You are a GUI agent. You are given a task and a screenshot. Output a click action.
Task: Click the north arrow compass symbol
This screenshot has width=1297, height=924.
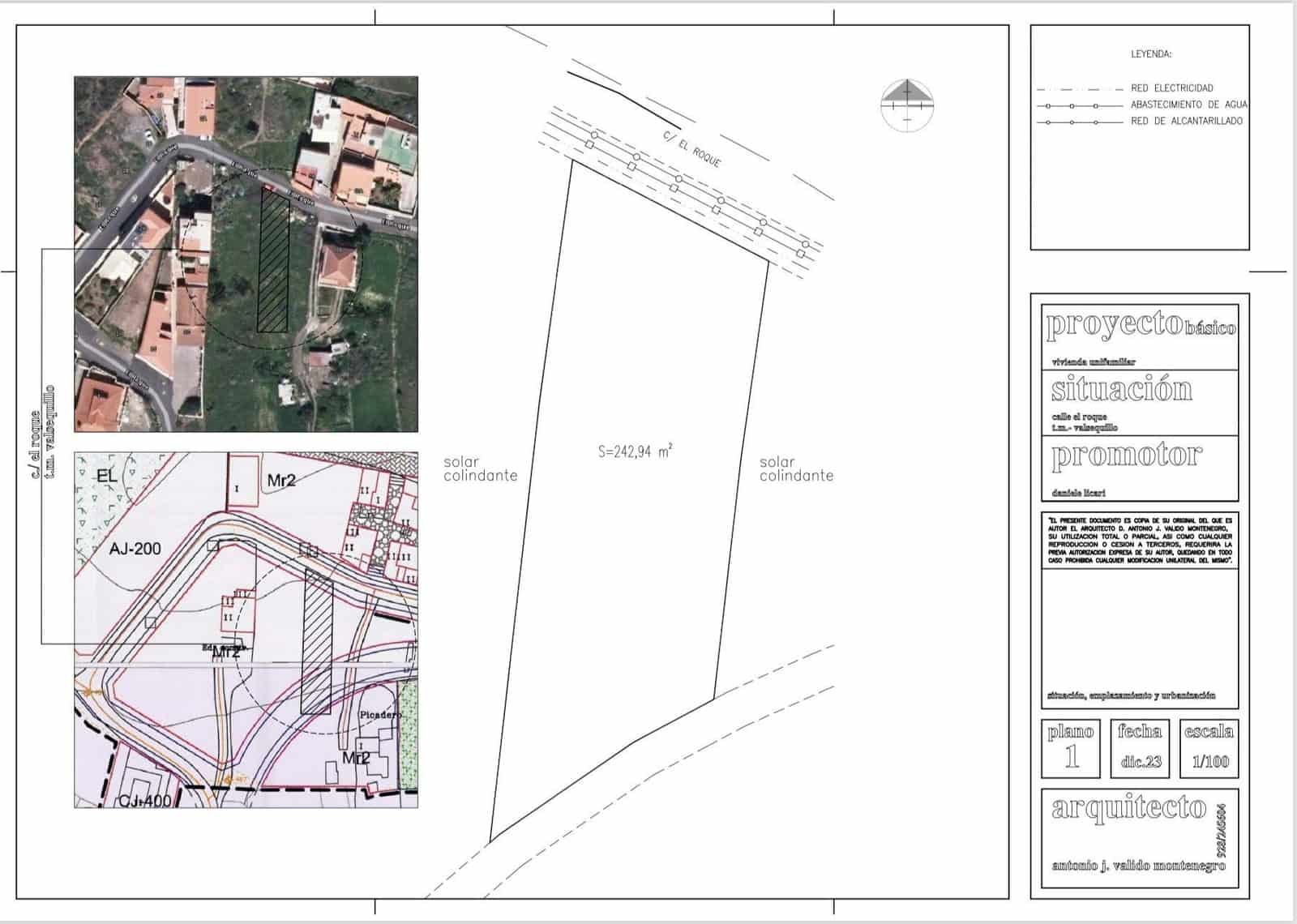tap(906, 105)
